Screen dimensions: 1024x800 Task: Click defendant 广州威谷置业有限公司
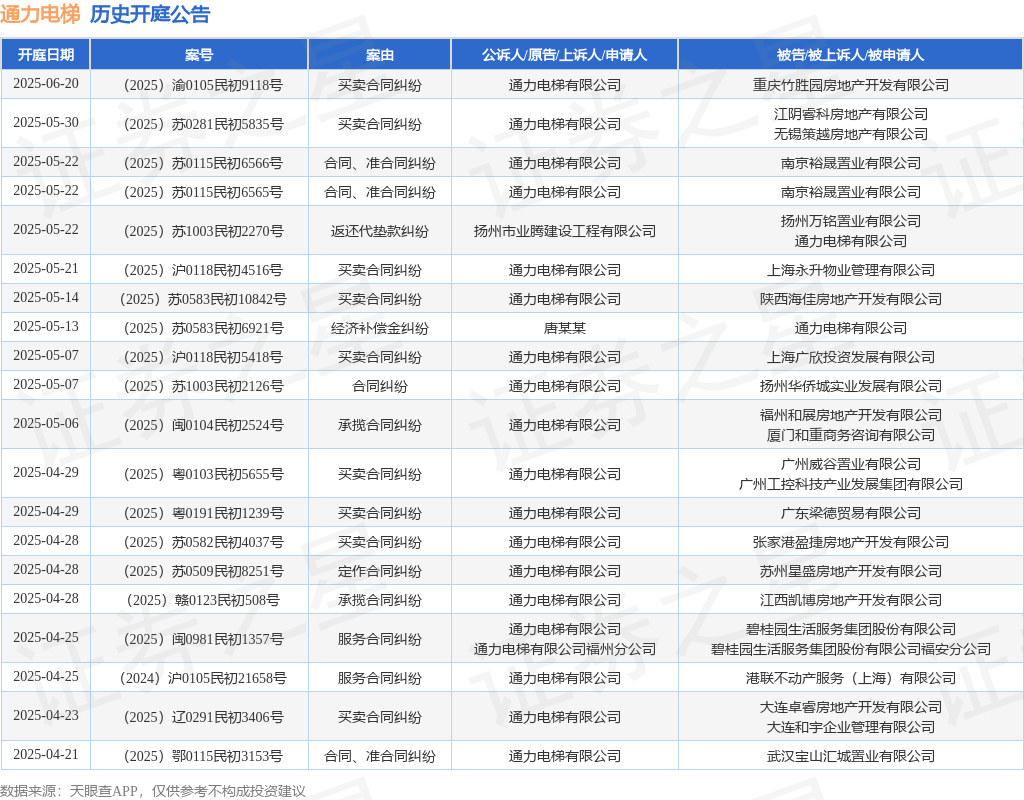pyautogui.click(x=850, y=464)
